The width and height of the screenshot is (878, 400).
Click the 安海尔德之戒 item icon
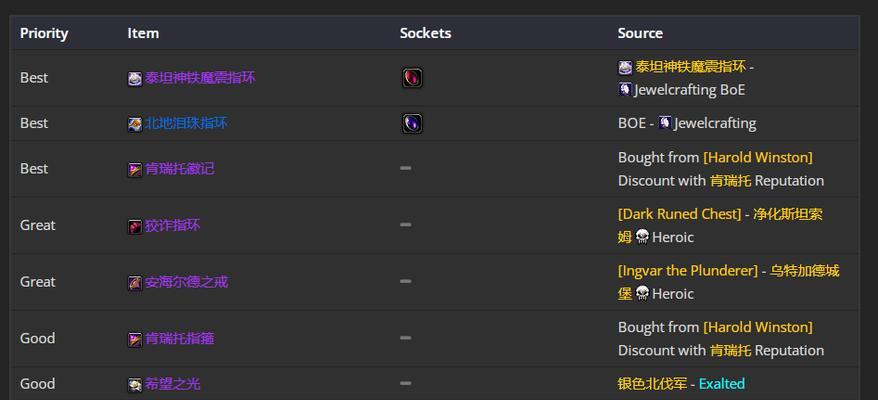pos(135,283)
